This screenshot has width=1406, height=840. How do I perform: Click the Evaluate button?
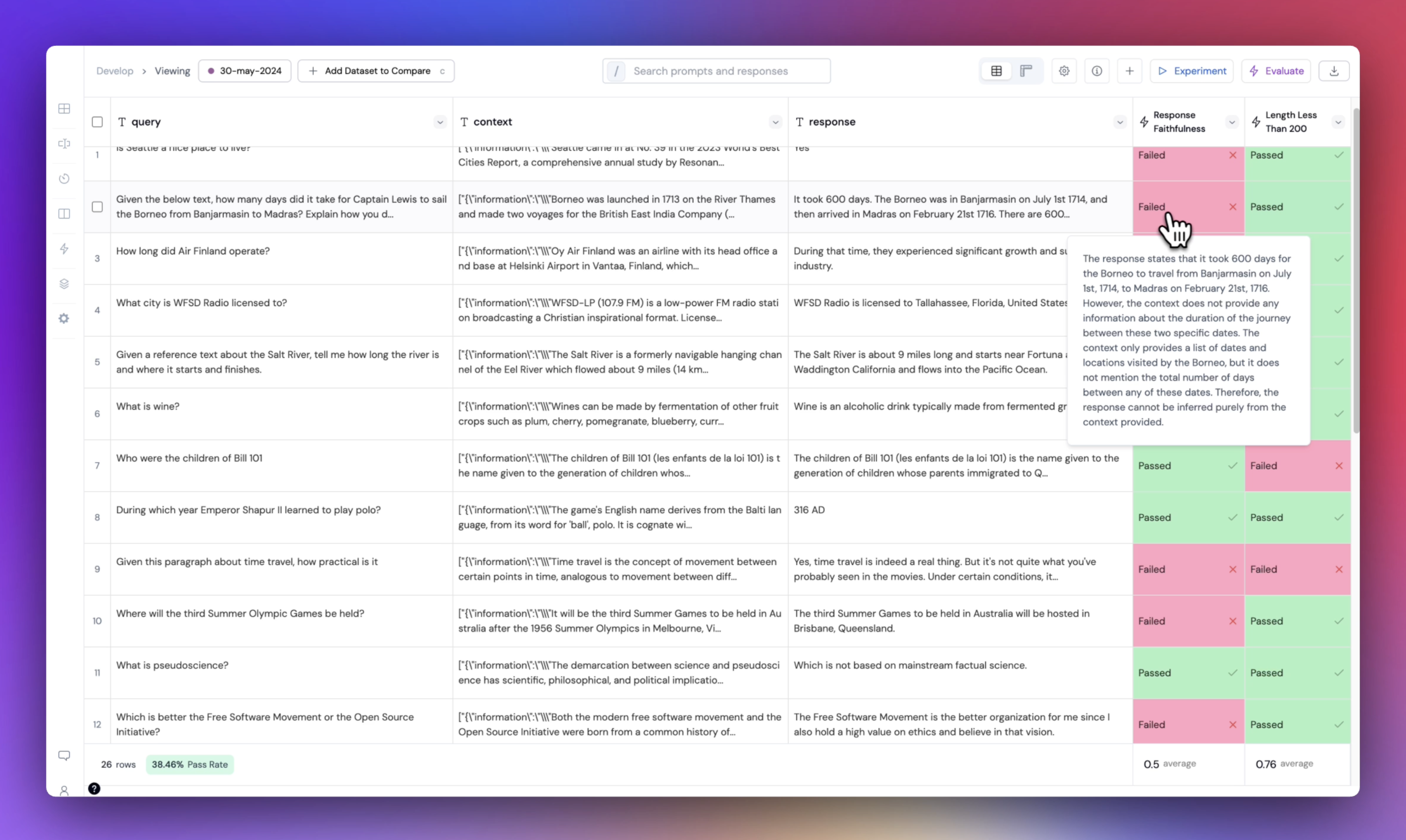(x=1276, y=71)
